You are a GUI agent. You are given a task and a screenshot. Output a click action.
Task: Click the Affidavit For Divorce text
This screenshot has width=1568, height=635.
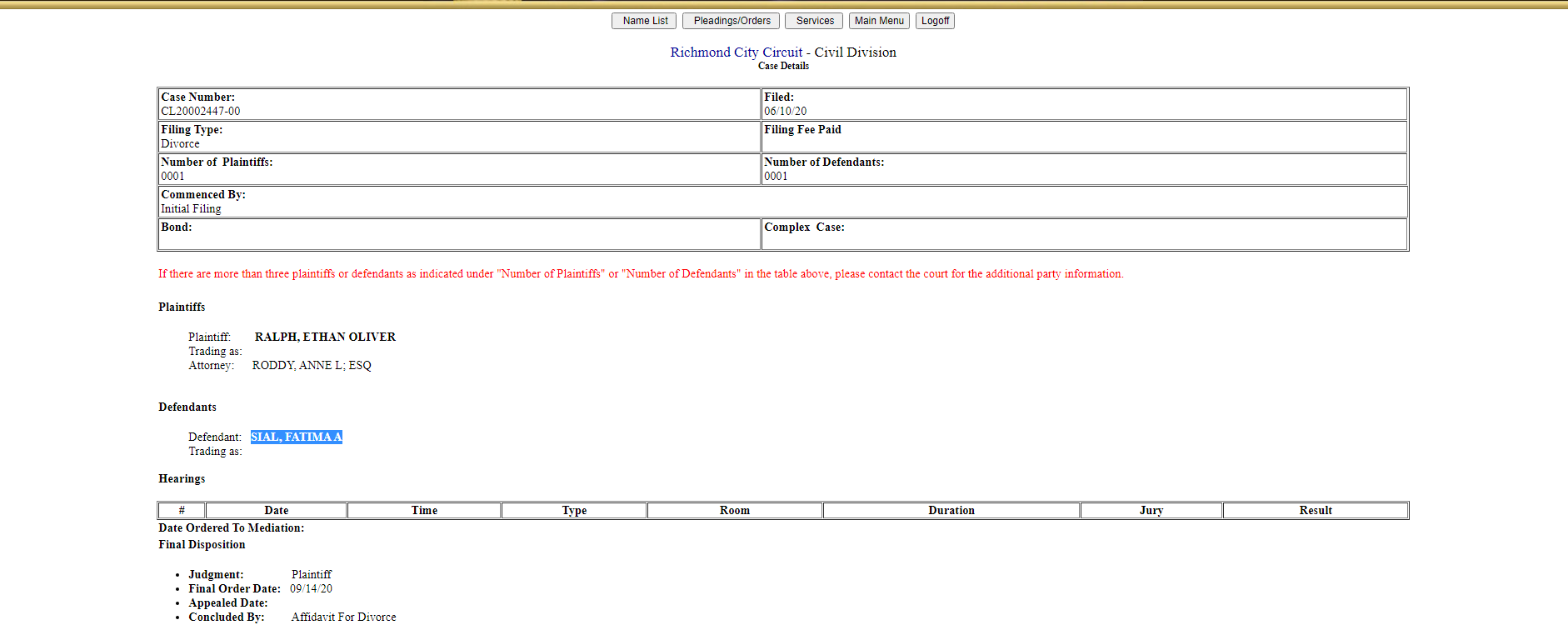pyautogui.click(x=343, y=617)
